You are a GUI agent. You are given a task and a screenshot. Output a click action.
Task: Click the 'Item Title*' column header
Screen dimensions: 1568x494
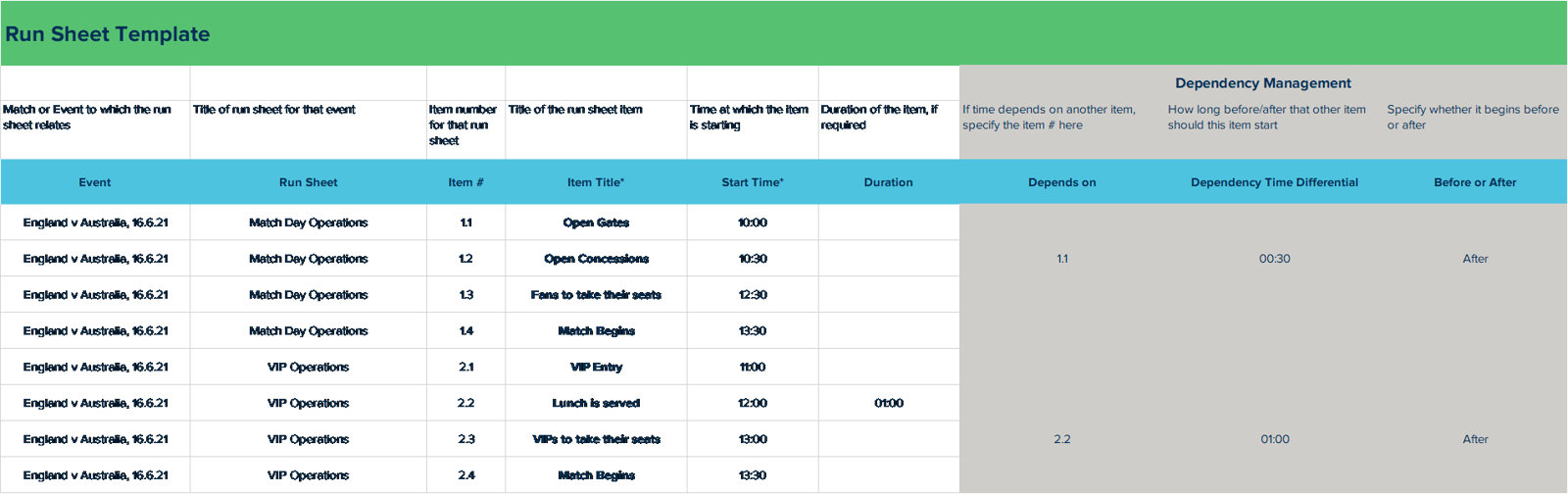tap(596, 182)
